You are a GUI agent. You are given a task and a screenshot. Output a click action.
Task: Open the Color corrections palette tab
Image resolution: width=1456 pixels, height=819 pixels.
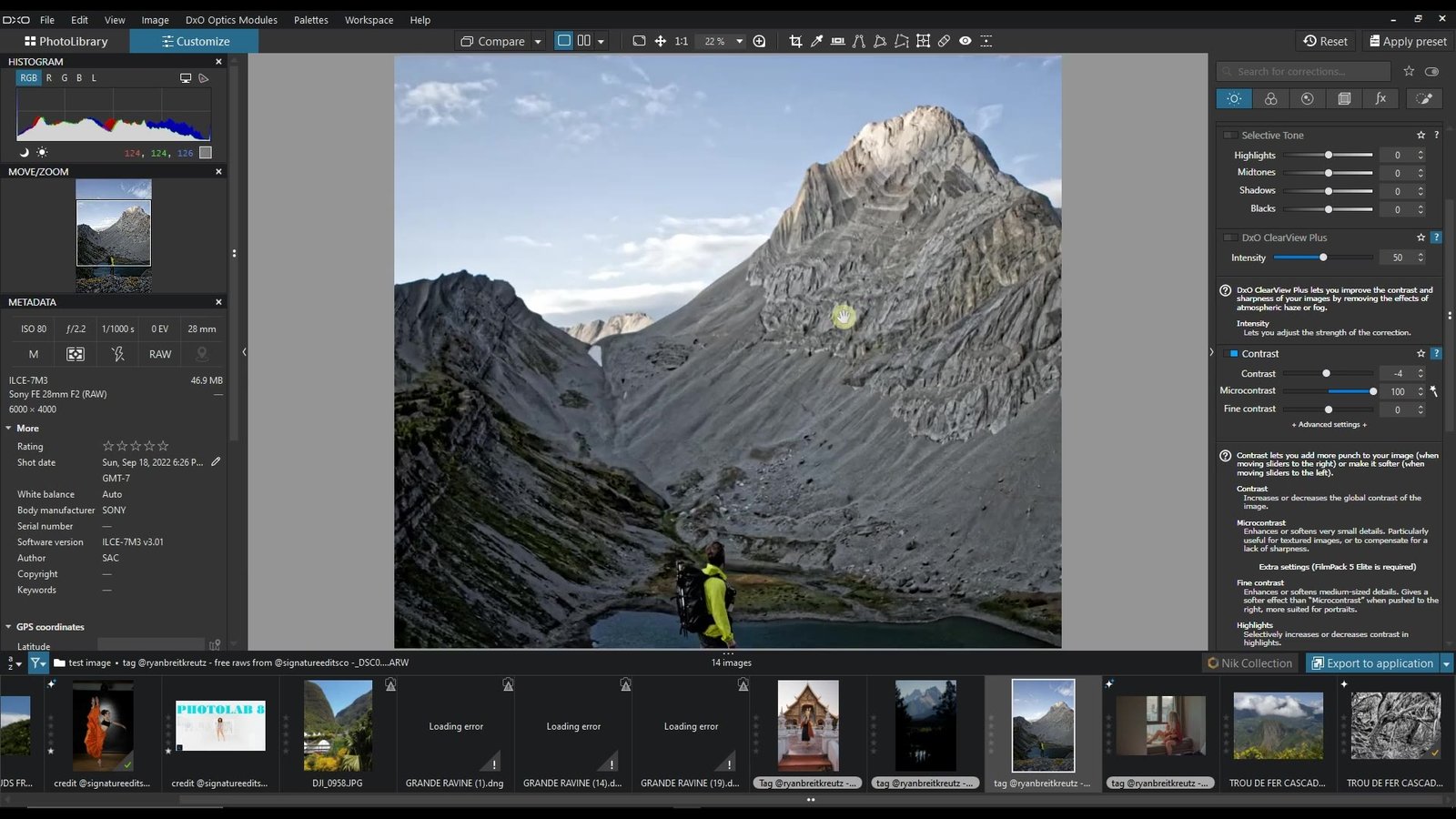(x=1270, y=98)
